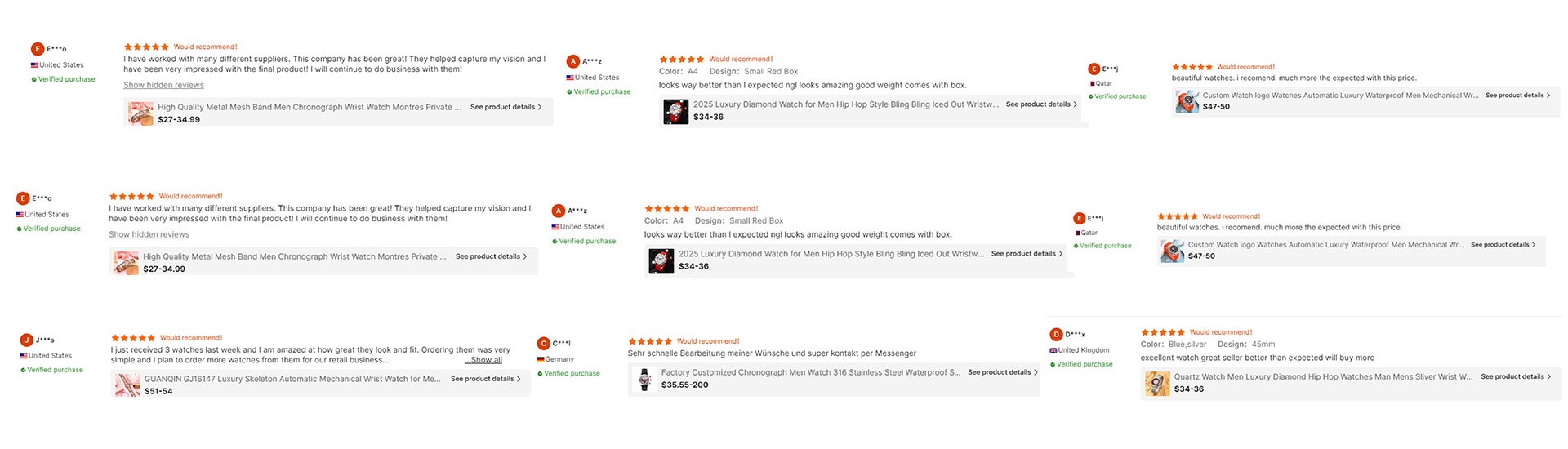Screen dimensions: 1568x449
Task: Click the D***x reviewer avatar icon
Action: pyautogui.click(x=1057, y=335)
